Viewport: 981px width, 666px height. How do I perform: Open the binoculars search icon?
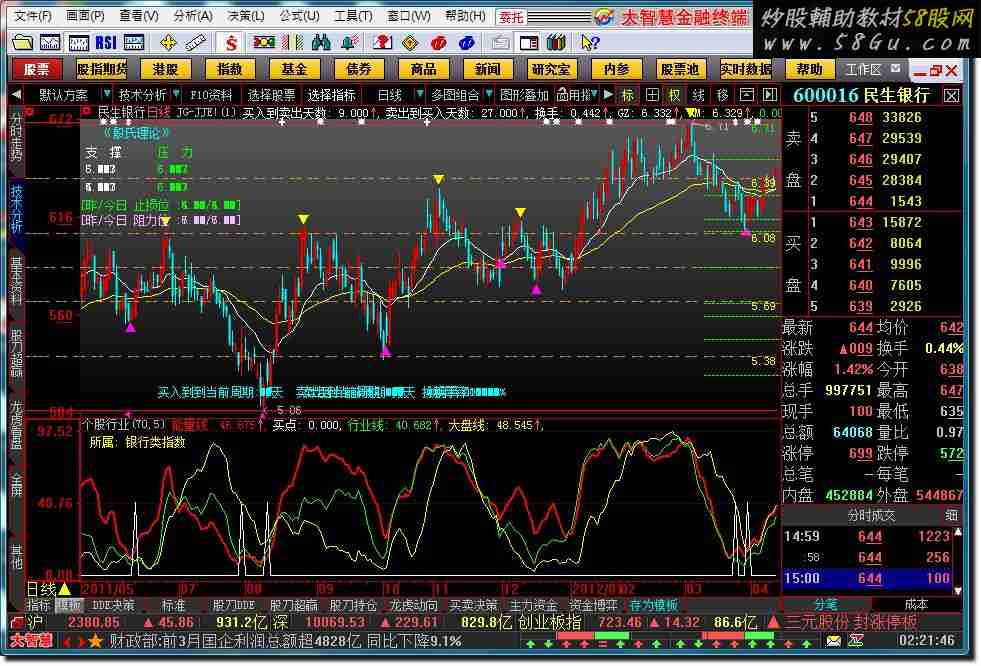321,43
